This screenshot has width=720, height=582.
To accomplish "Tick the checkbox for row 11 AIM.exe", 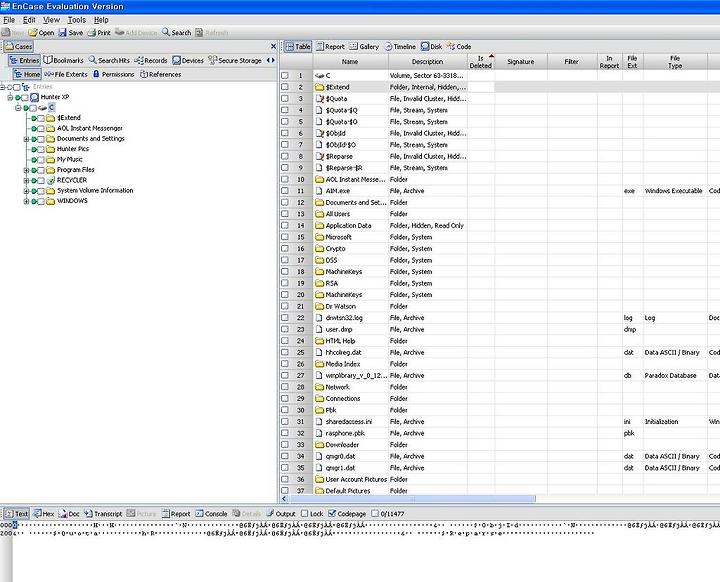I will [x=285, y=191].
